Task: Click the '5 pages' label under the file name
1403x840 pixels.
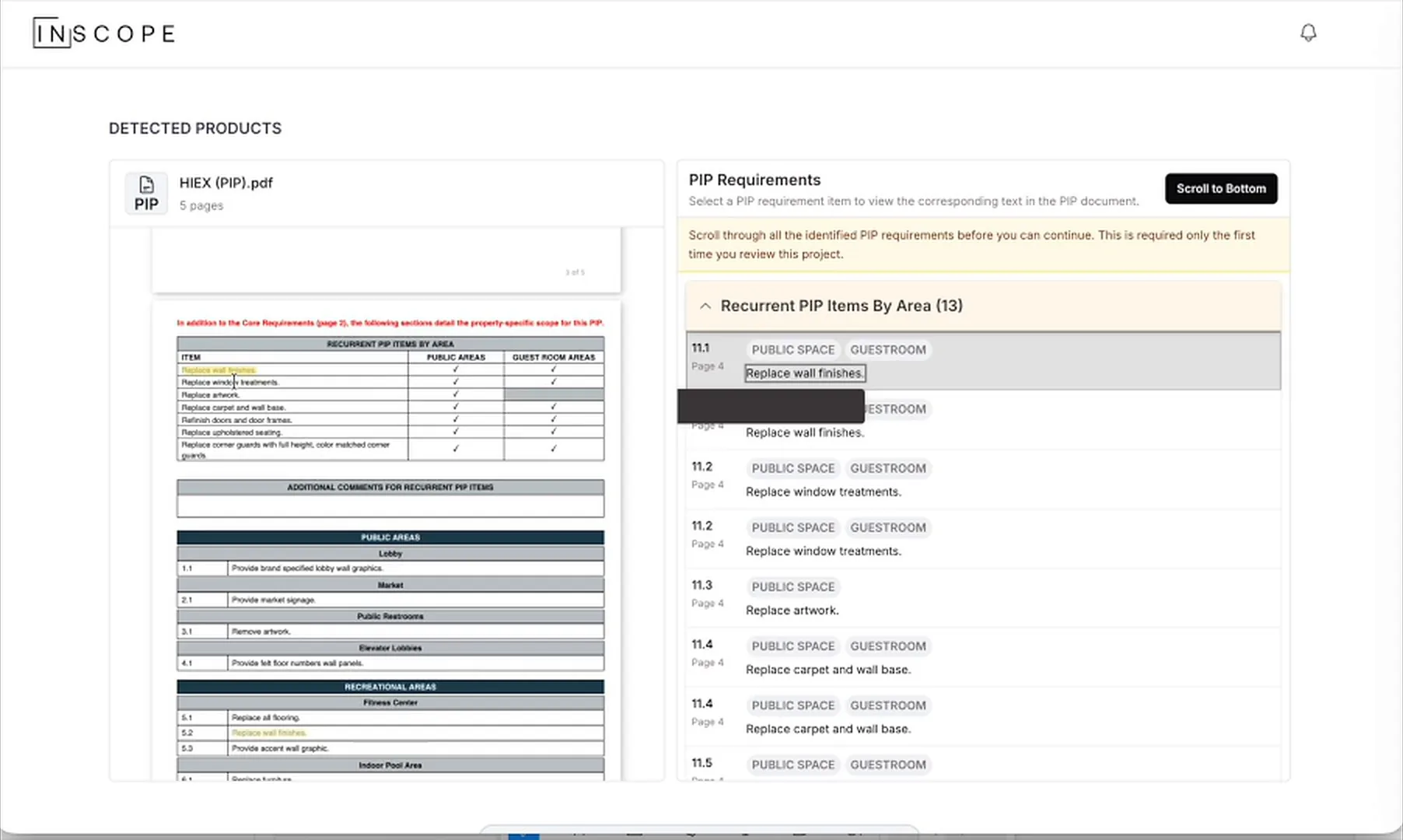Action: pos(201,205)
